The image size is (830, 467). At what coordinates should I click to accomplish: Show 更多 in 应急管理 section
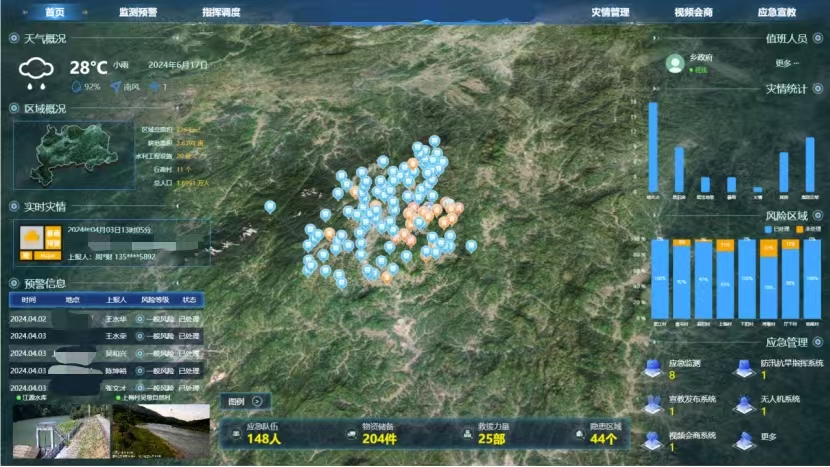(742, 440)
